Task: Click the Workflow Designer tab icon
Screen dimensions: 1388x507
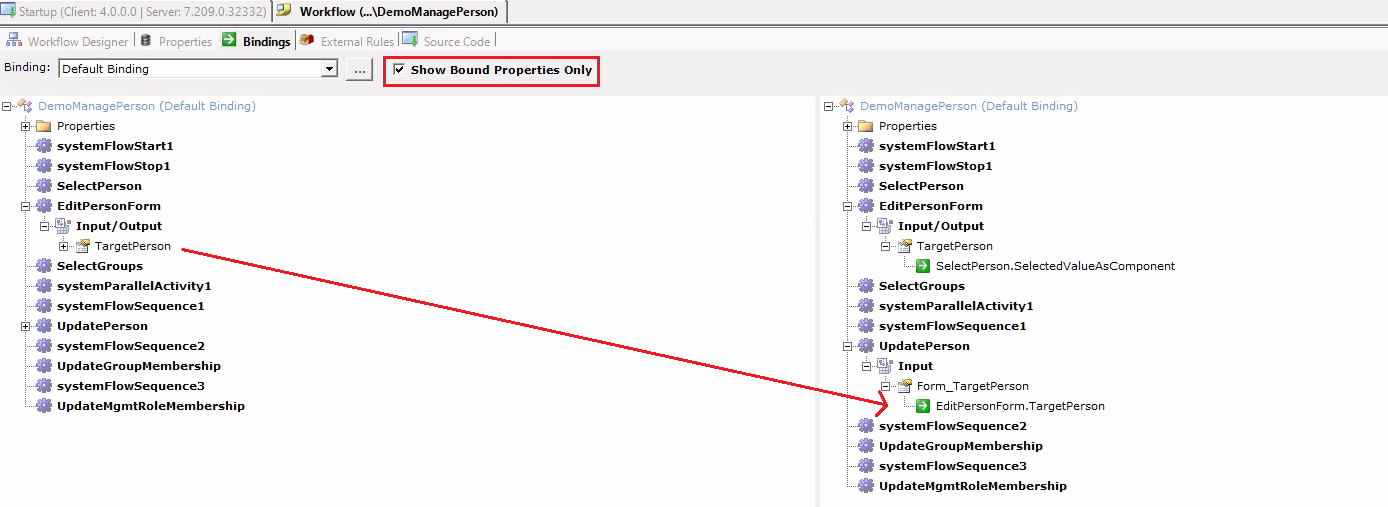Action: click(x=14, y=41)
